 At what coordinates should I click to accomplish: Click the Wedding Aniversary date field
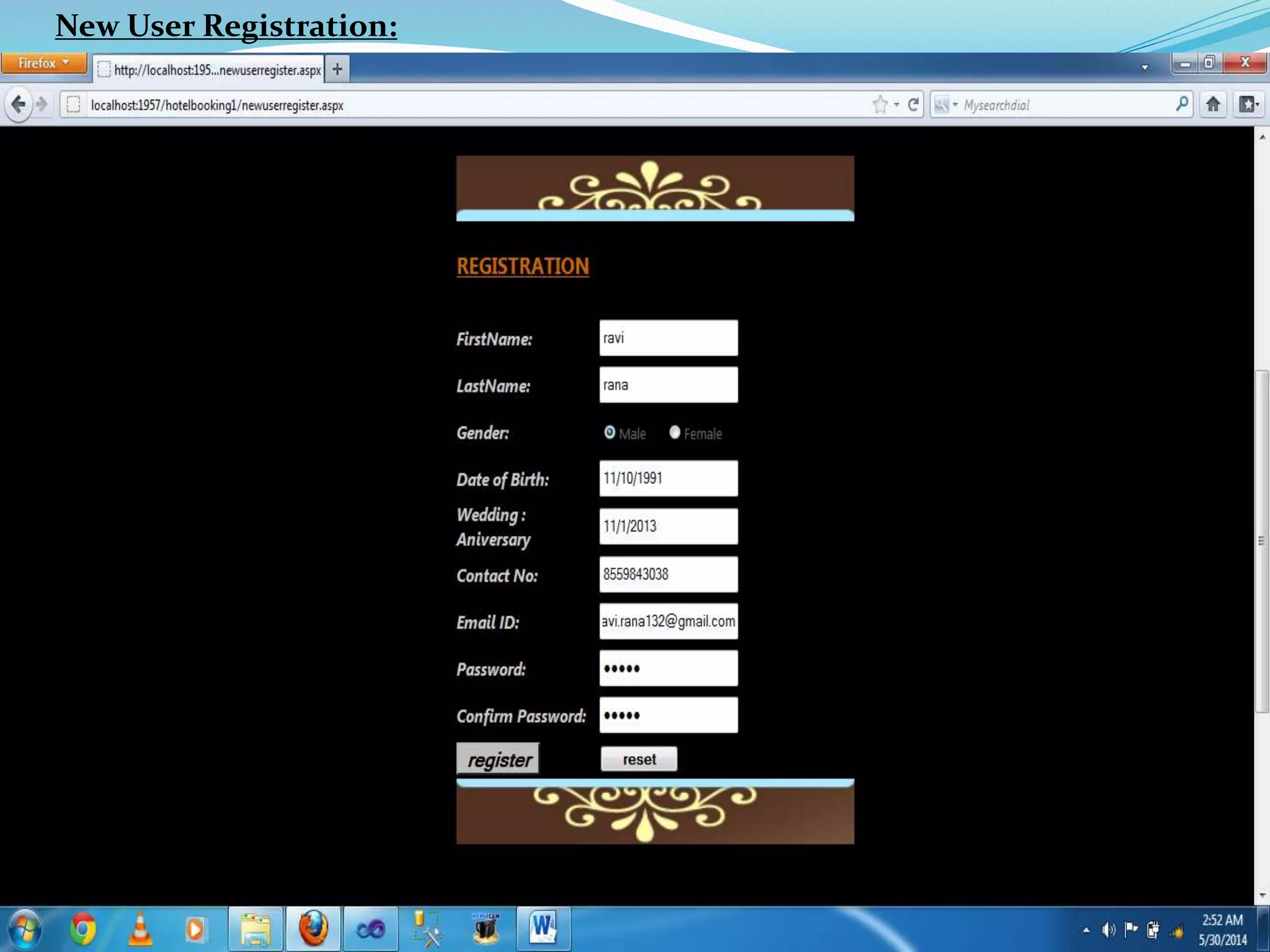668,526
